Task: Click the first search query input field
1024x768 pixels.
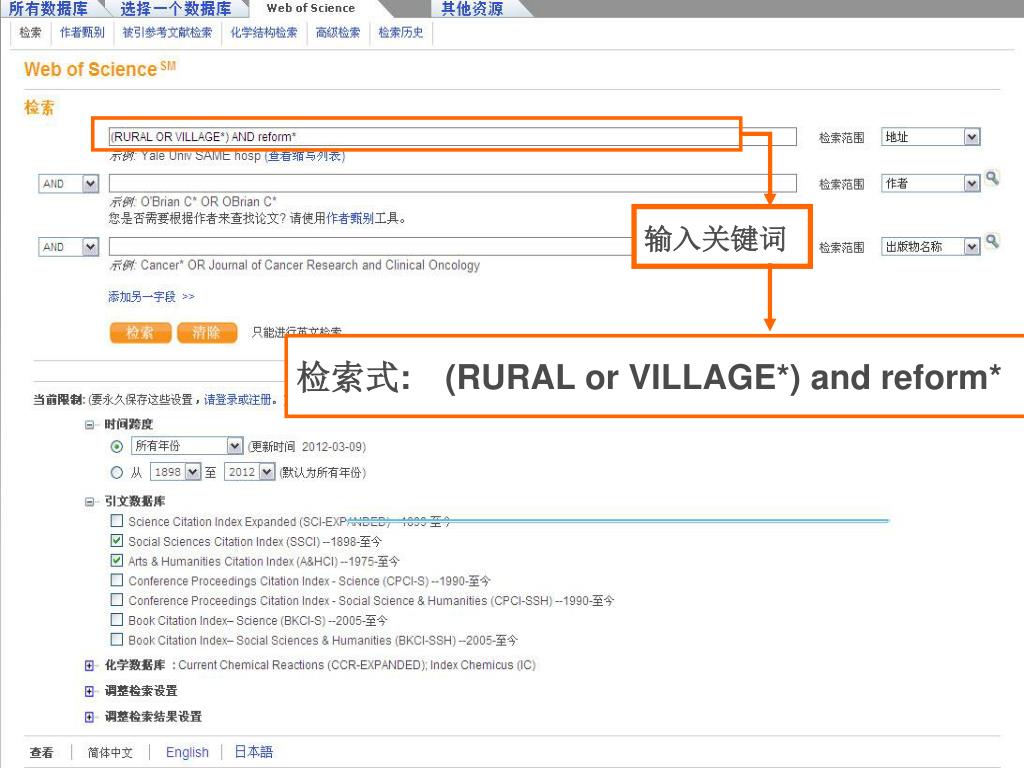Action: click(x=453, y=136)
